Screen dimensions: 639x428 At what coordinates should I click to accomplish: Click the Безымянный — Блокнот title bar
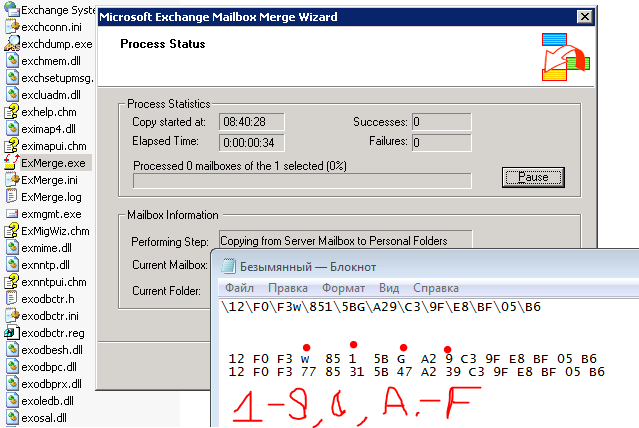pos(425,267)
